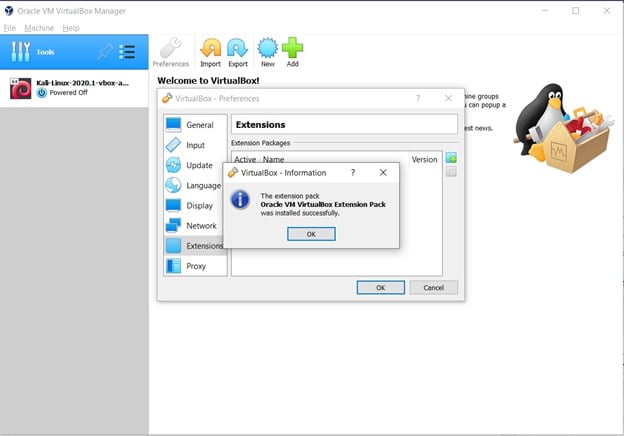Maximize the VirtualBox Manager window

(575, 11)
